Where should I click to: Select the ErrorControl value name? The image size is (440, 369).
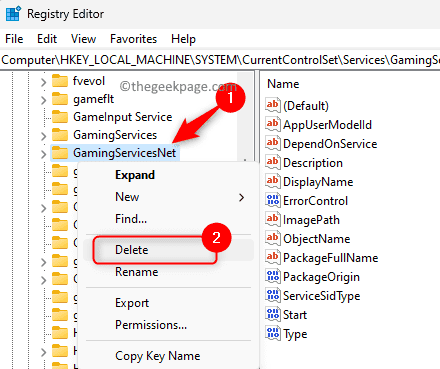tap(315, 201)
